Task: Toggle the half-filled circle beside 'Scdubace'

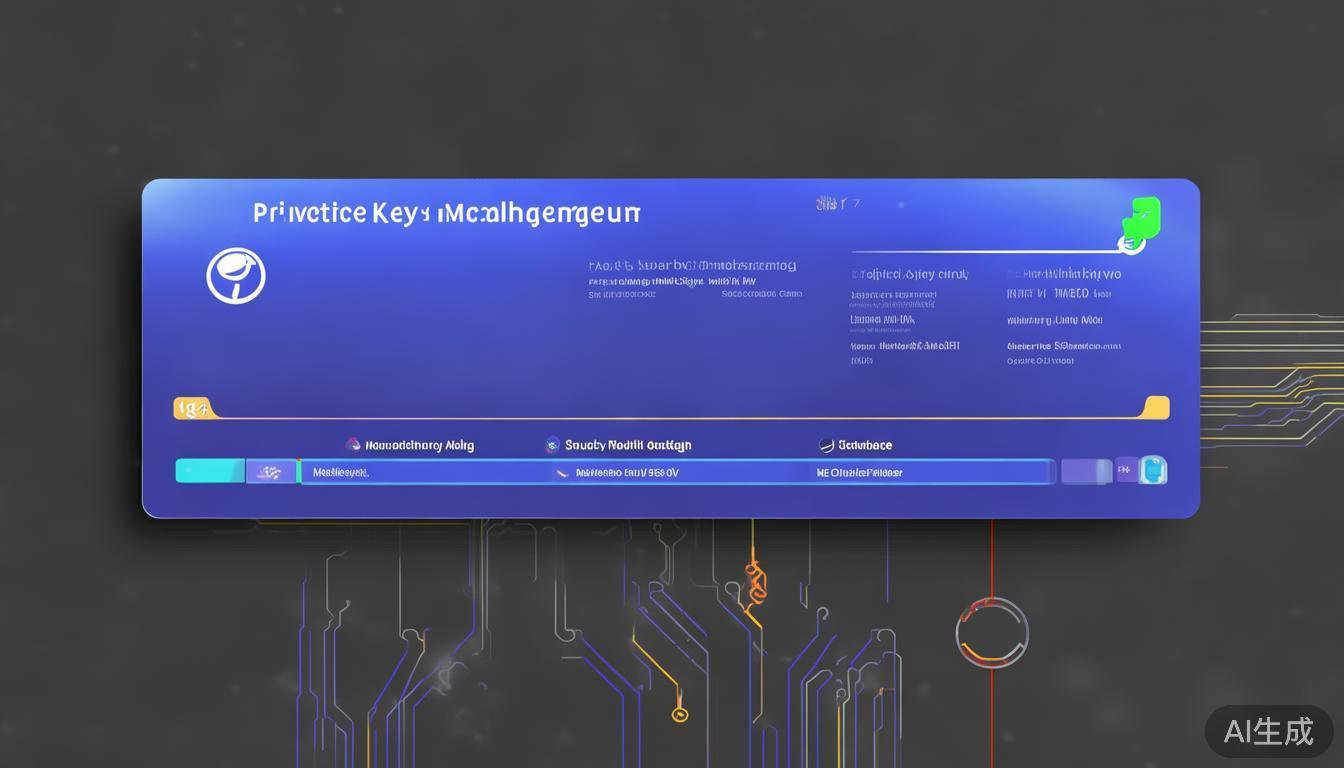Action: pos(826,445)
